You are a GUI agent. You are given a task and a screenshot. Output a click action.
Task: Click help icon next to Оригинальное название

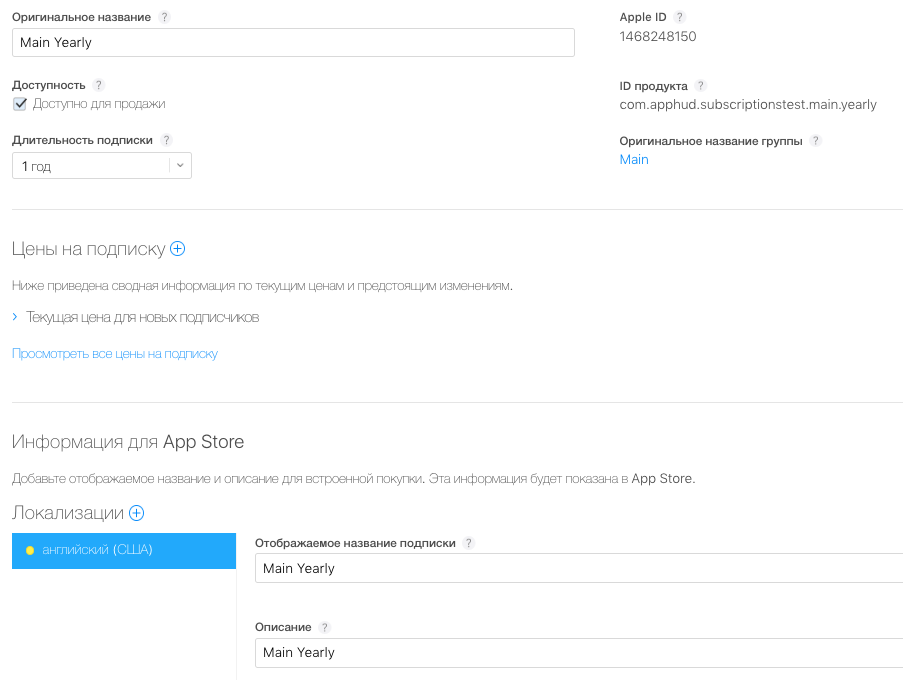(165, 18)
